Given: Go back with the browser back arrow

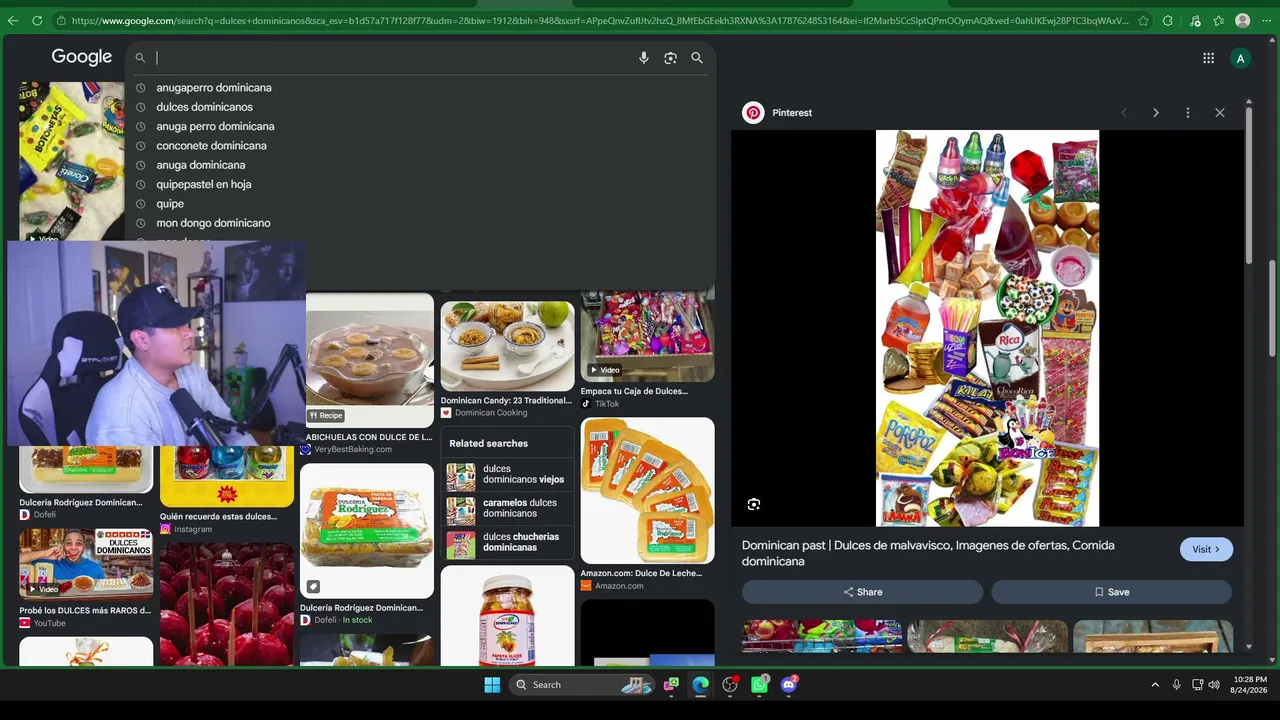Looking at the screenshot, I should click(x=14, y=20).
